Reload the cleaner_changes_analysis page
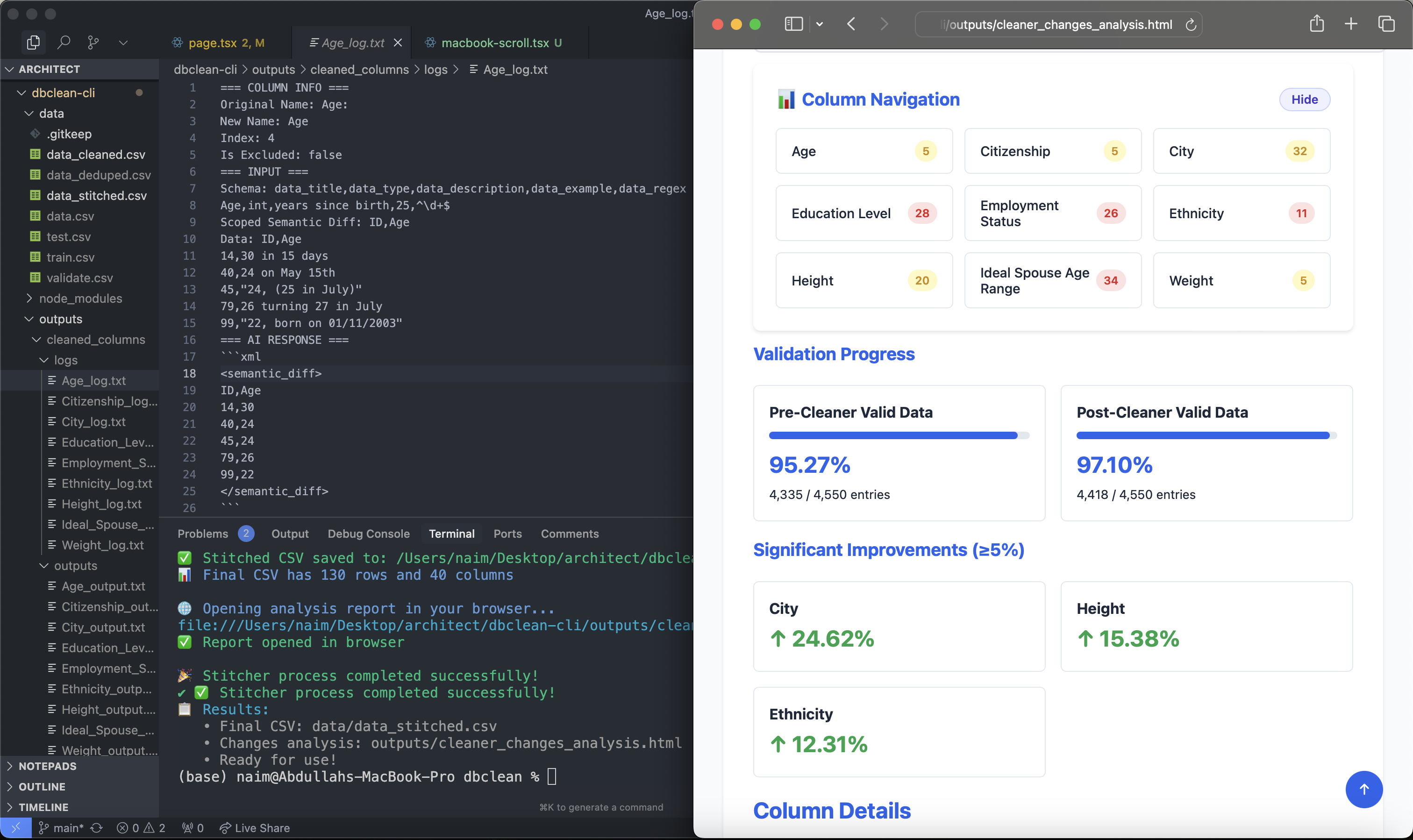This screenshot has height=840, width=1413. 1191,25
